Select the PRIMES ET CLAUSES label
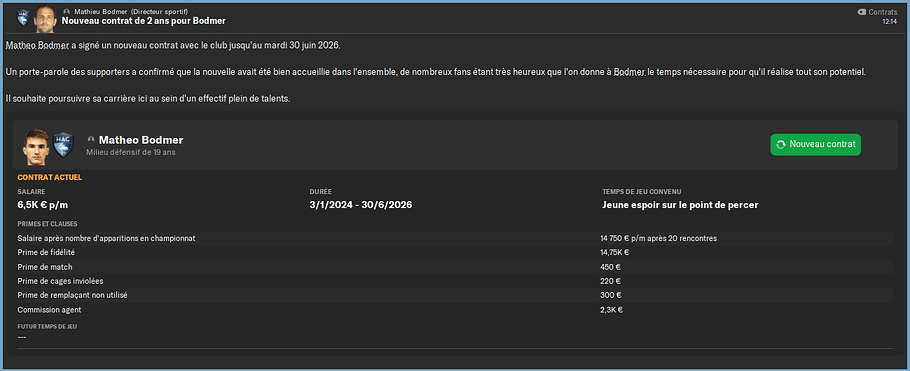Screen dimensions: 910x371 pos(48,224)
